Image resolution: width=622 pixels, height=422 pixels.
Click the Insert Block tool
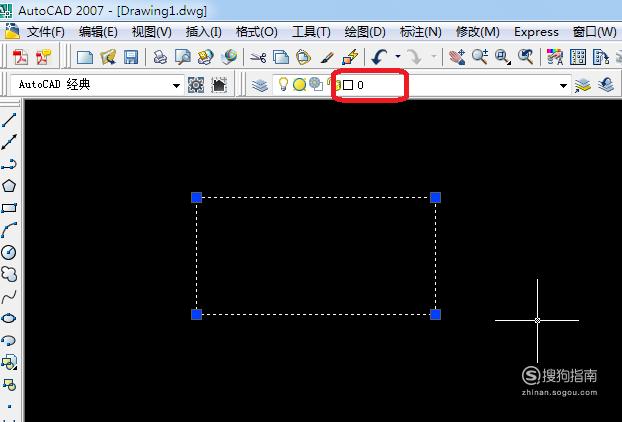pyautogui.click(x=9, y=362)
